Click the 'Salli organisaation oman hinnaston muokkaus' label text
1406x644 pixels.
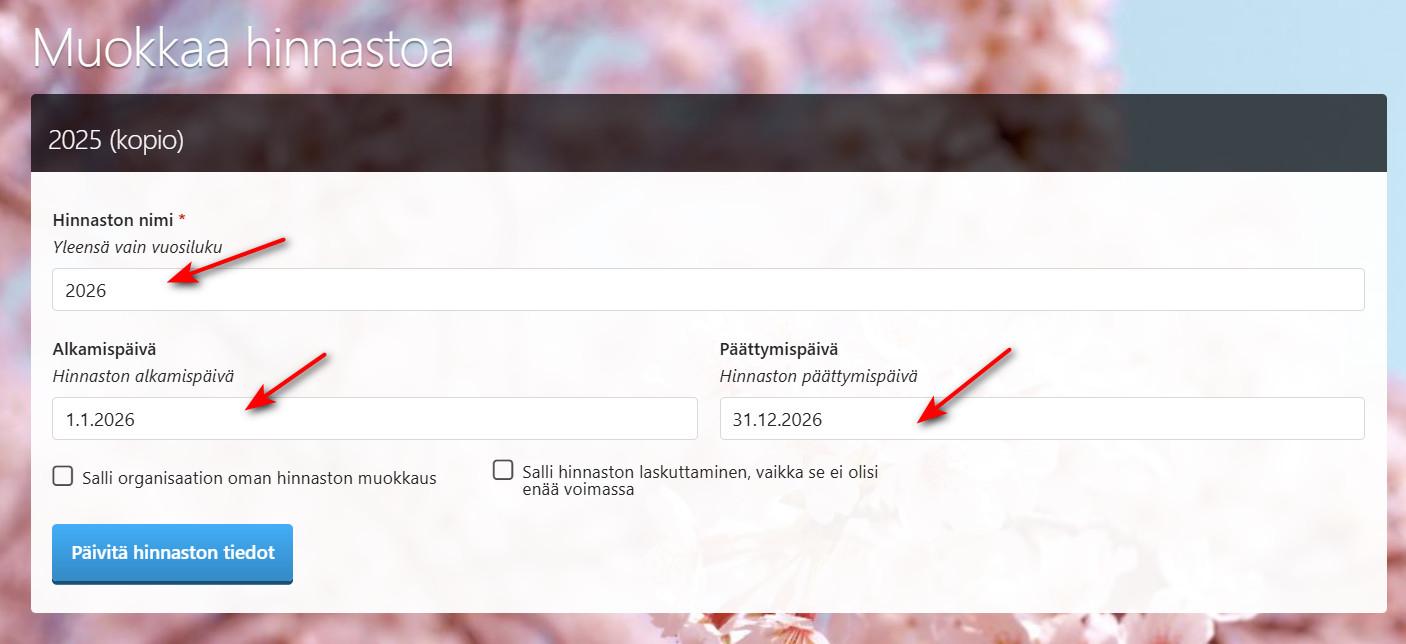tap(259, 478)
